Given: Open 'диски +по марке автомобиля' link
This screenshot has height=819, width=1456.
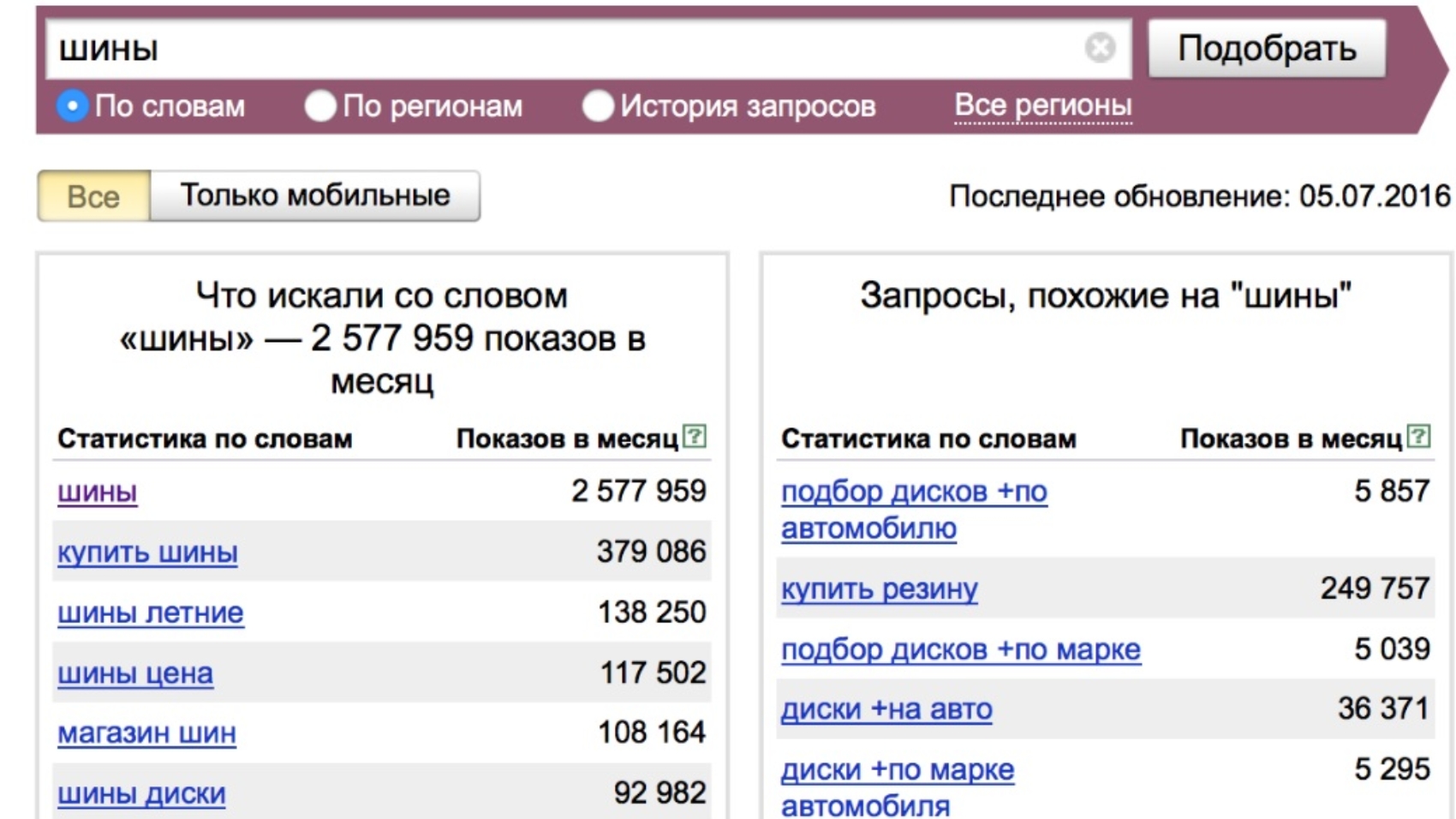Looking at the screenshot, I should (898, 786).
